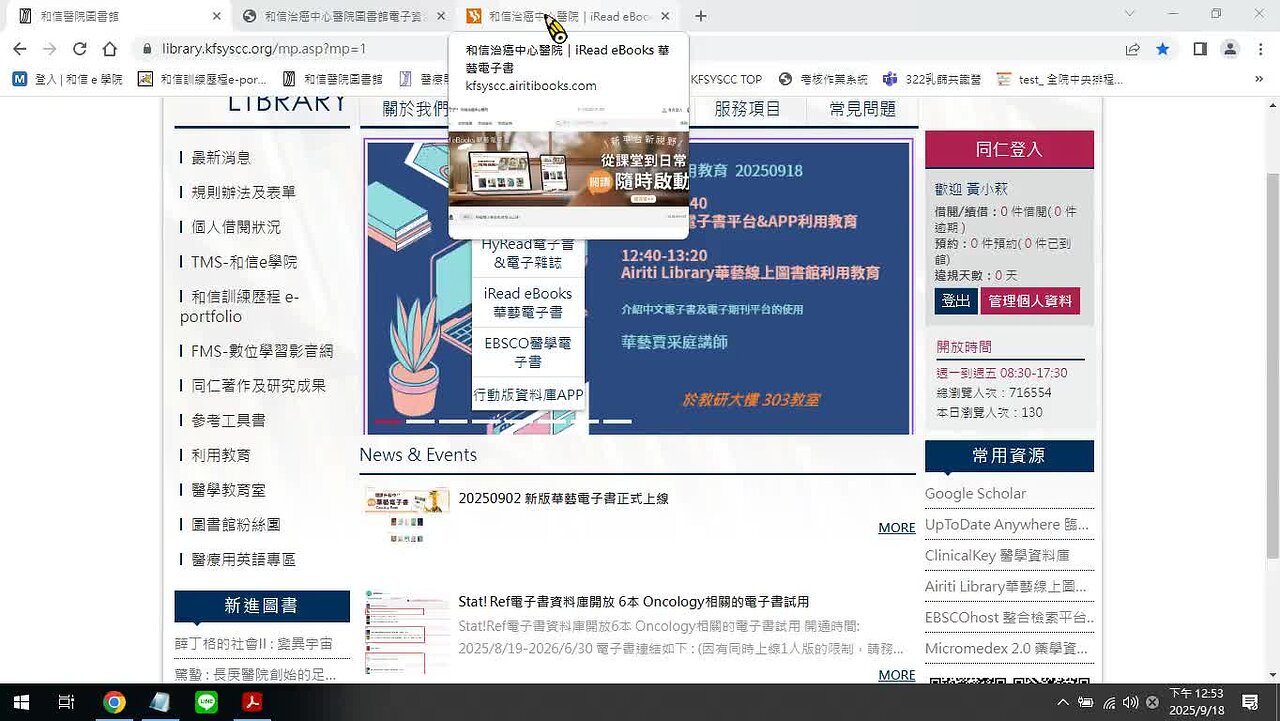The height and width of the screenshot is (721, 1280).
Task: Open Google Scholar under 常用資源
Action: (975, 493)
